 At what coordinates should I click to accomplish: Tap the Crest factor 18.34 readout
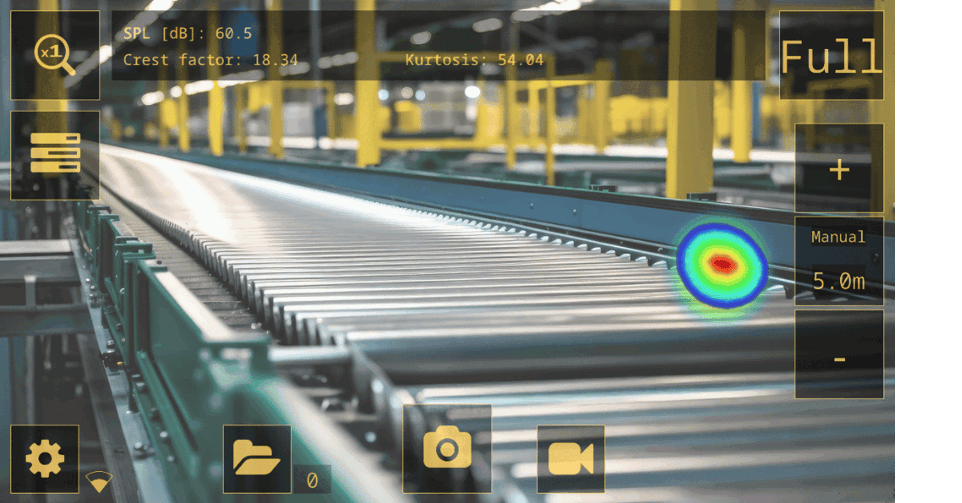210,60
